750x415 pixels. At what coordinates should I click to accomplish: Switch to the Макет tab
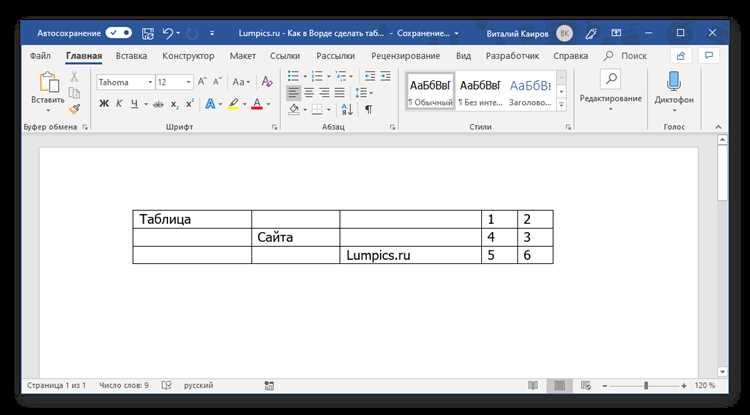tap(243, 56)
